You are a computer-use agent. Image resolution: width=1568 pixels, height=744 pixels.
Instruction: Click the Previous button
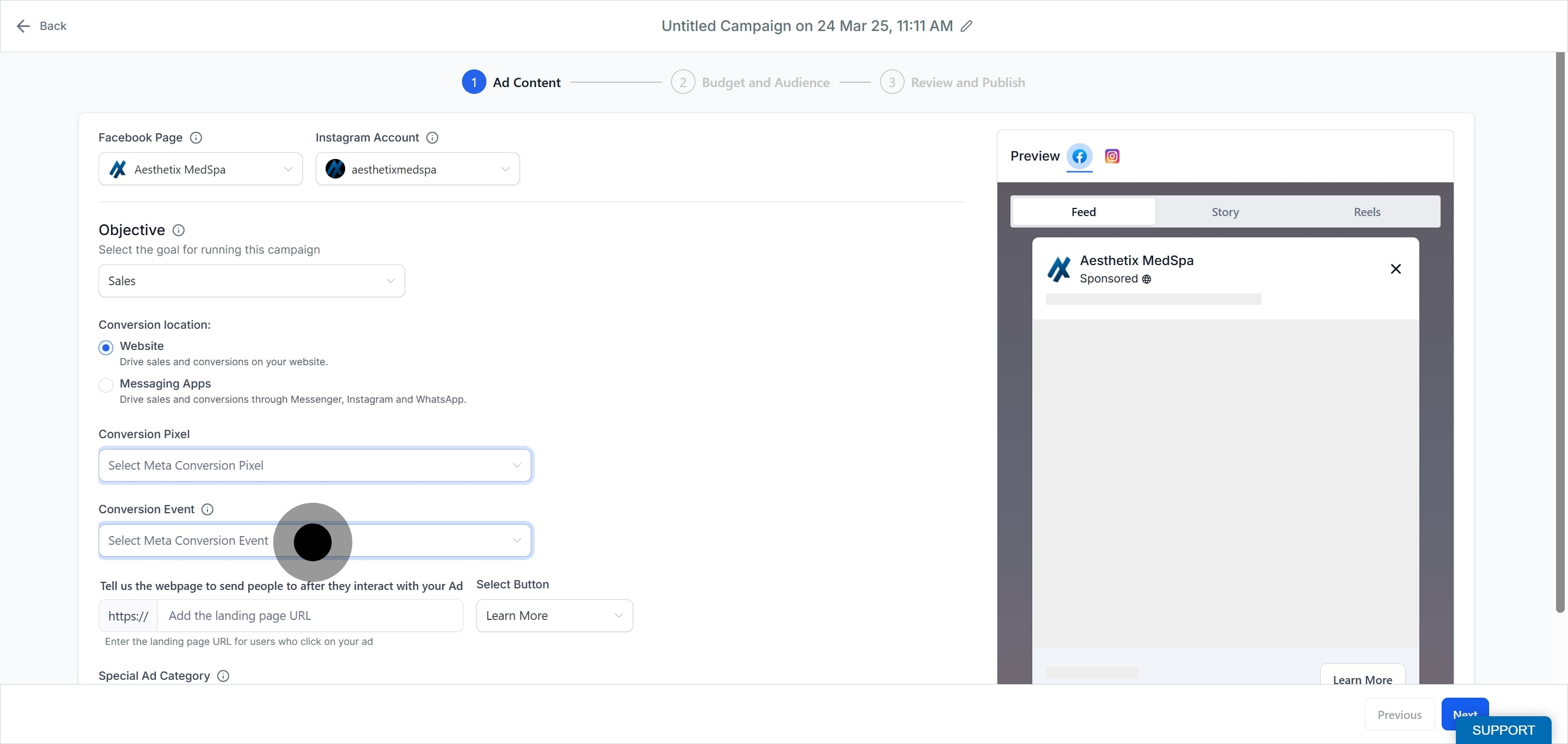tap(1399, 715)
